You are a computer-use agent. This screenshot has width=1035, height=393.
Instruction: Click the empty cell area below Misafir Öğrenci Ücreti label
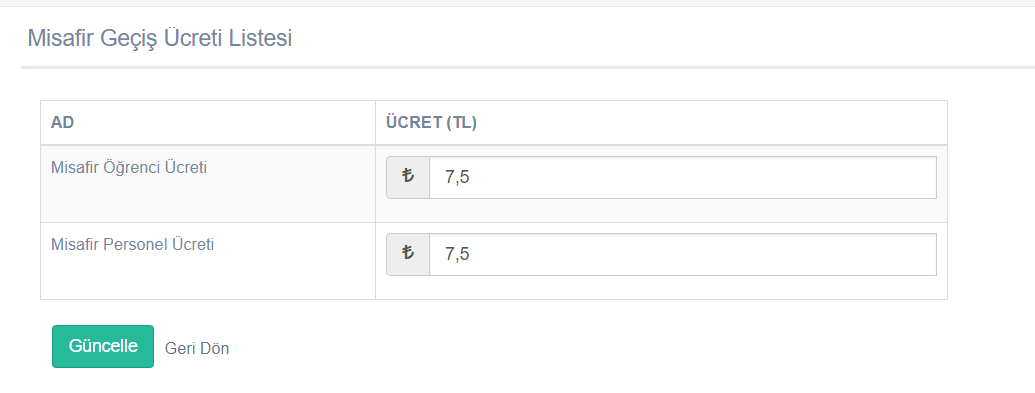point(208,201)
